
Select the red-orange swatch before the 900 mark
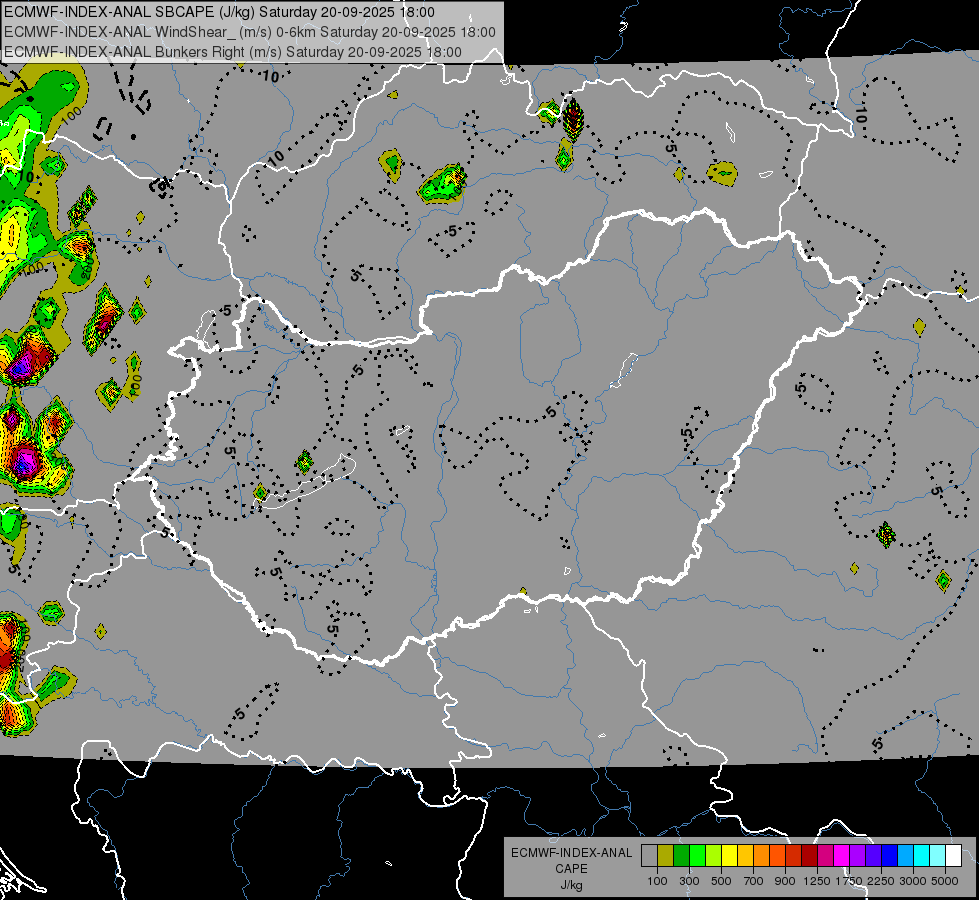click(x=777, y=856)
